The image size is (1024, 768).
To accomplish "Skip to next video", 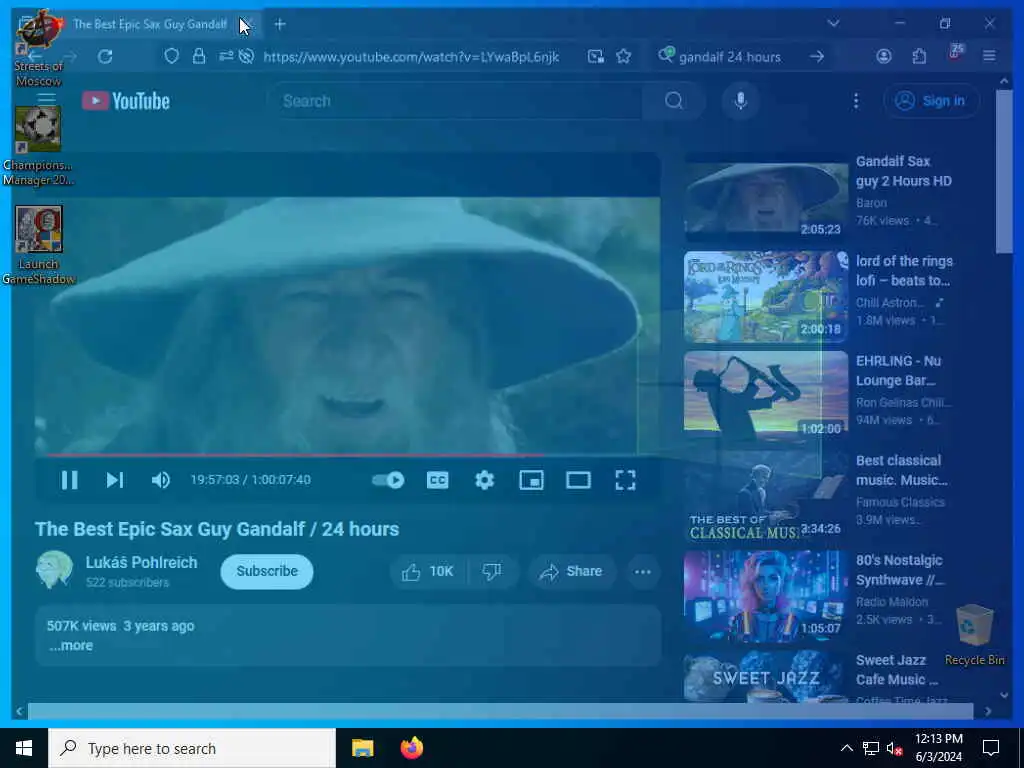I will [114, 480].
